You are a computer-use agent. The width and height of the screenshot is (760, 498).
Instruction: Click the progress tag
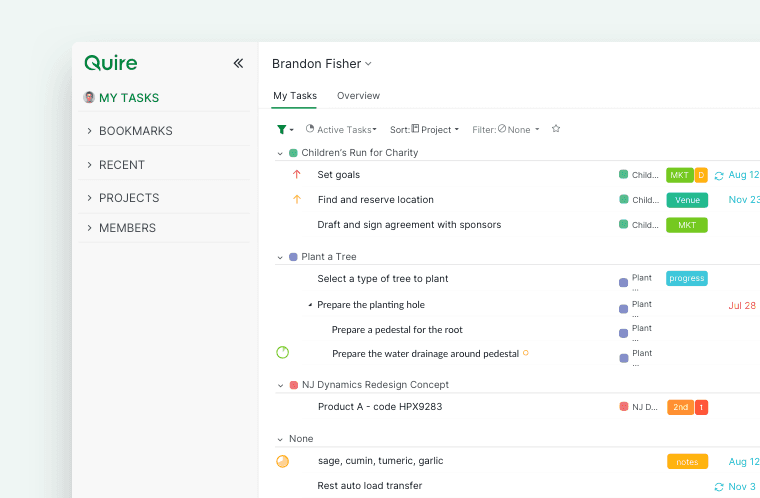[x=687, y=278]
